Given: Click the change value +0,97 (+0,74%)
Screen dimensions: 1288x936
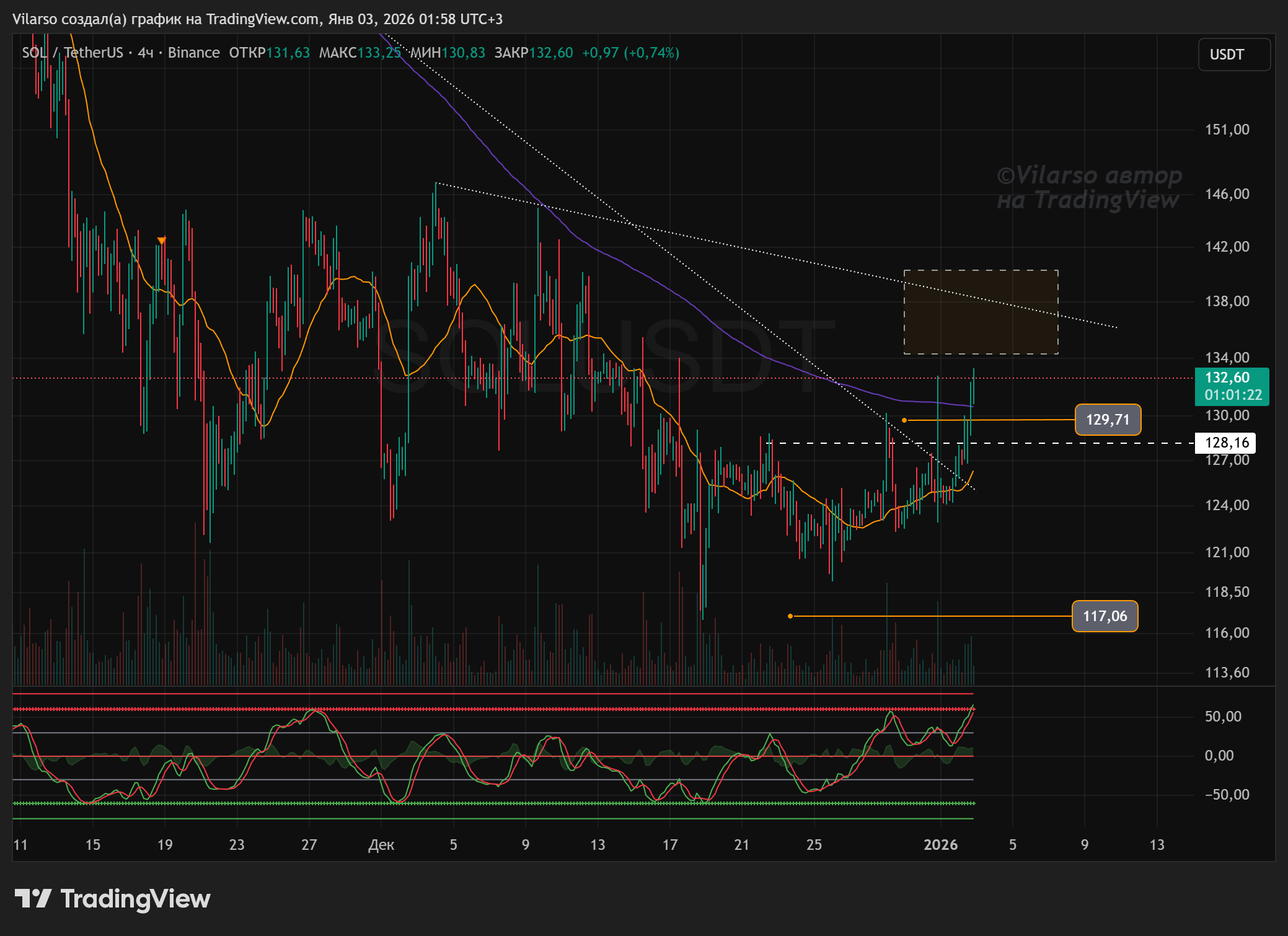Looking at the screenshot, I should 630,53.
